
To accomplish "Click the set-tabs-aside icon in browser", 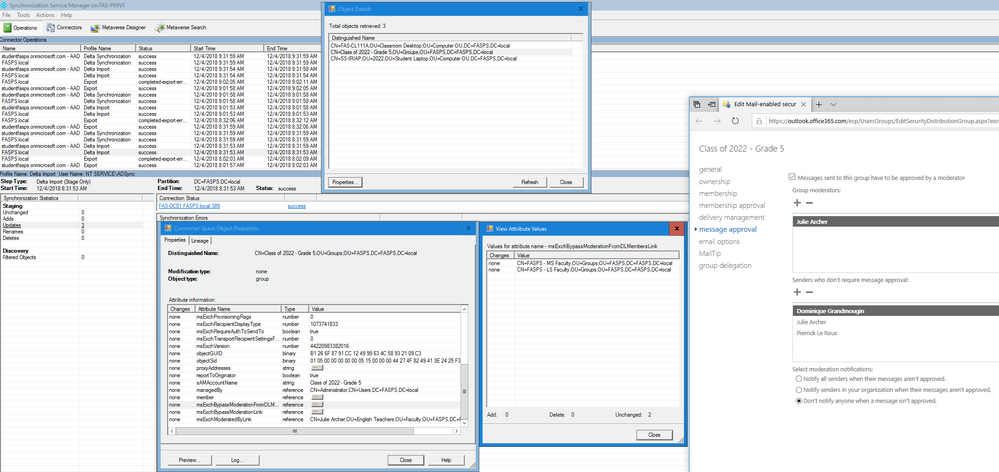I will [711, 104].
